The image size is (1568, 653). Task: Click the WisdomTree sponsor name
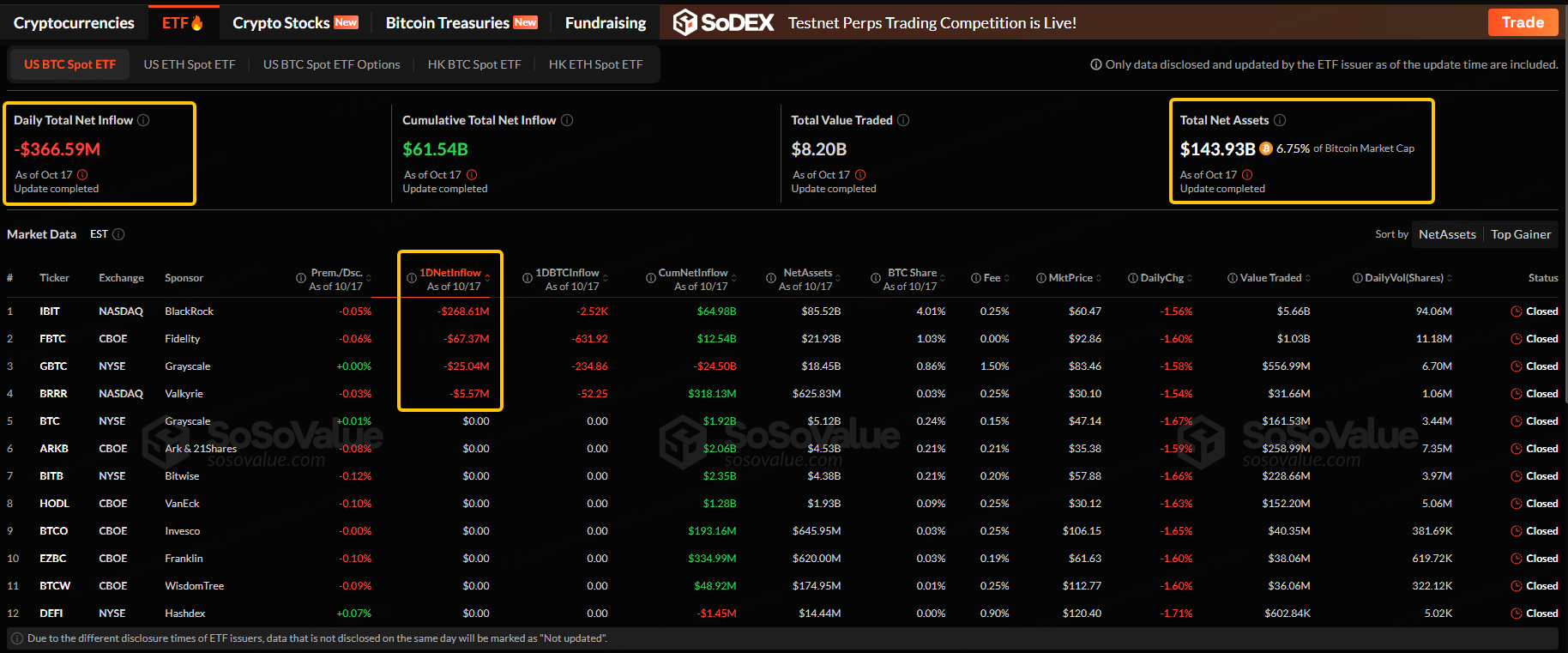[194, 586]
